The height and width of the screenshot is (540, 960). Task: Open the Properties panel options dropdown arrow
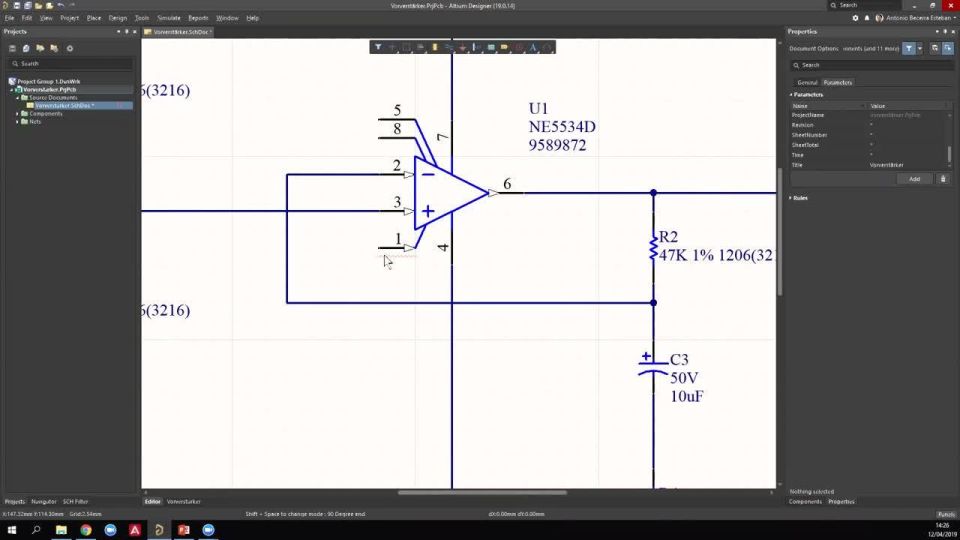[x=937, y=31]
